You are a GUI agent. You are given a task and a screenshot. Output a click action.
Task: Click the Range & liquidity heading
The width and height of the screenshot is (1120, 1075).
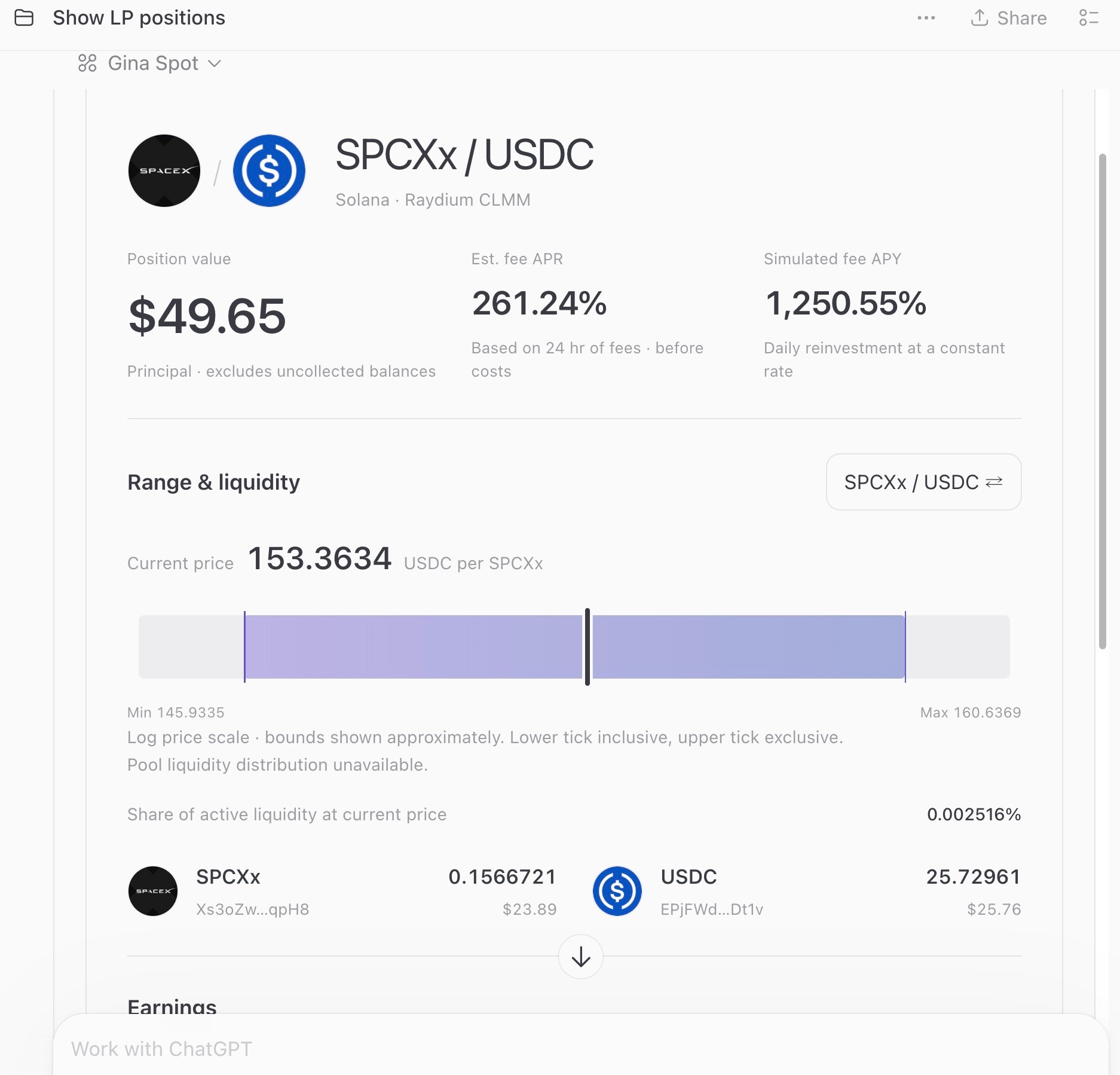pyautogui.click(x=213, y=482)
